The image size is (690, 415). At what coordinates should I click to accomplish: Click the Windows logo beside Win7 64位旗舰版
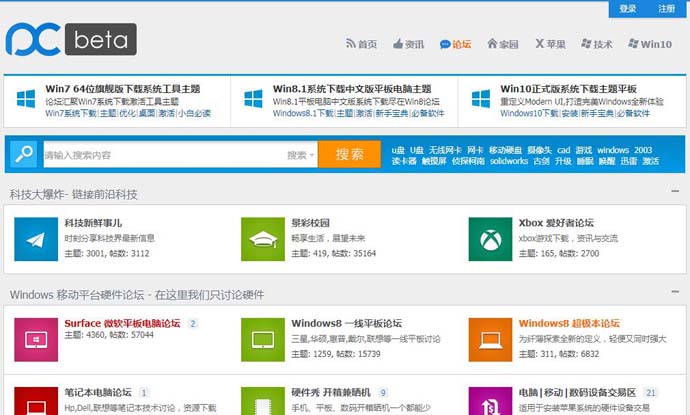click(x=27, y=99)
